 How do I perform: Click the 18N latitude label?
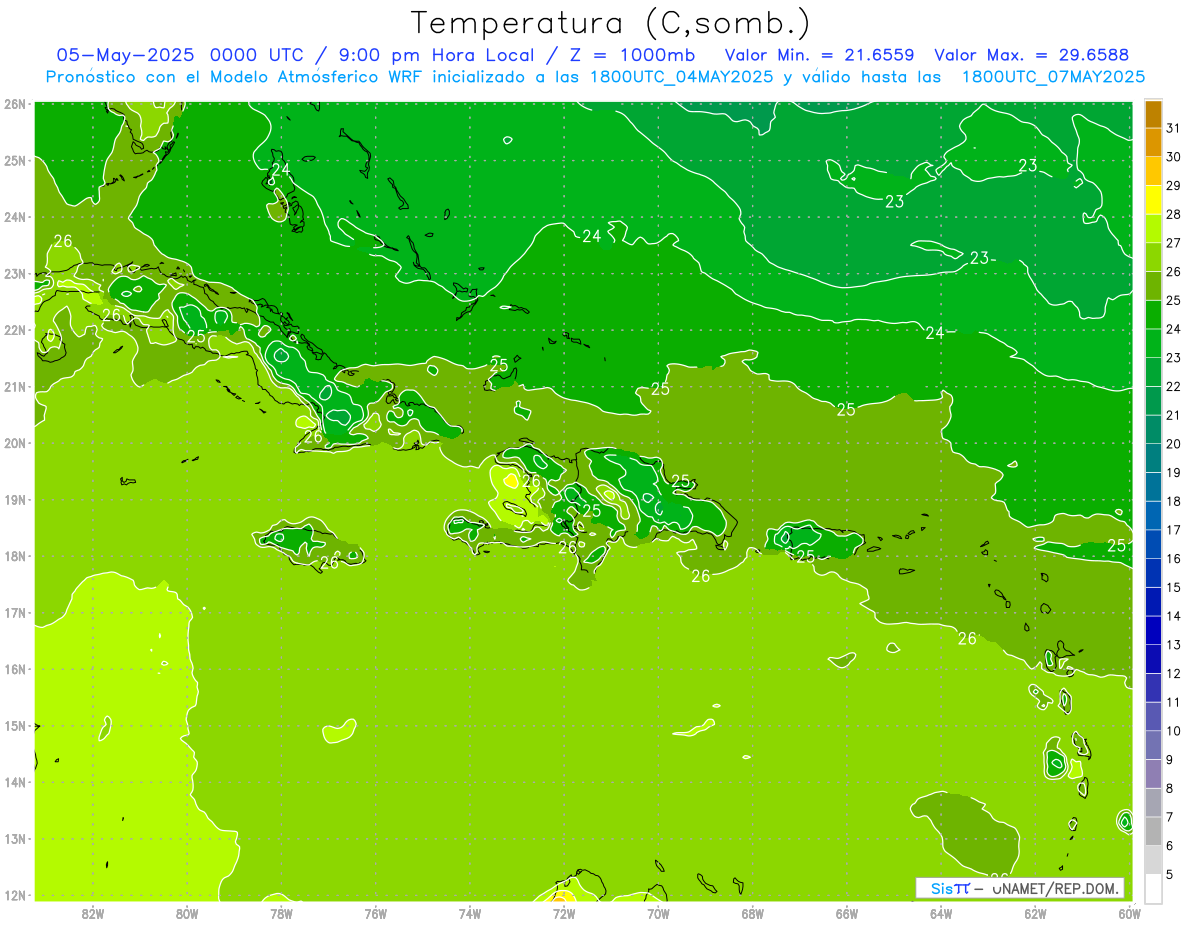15,556
